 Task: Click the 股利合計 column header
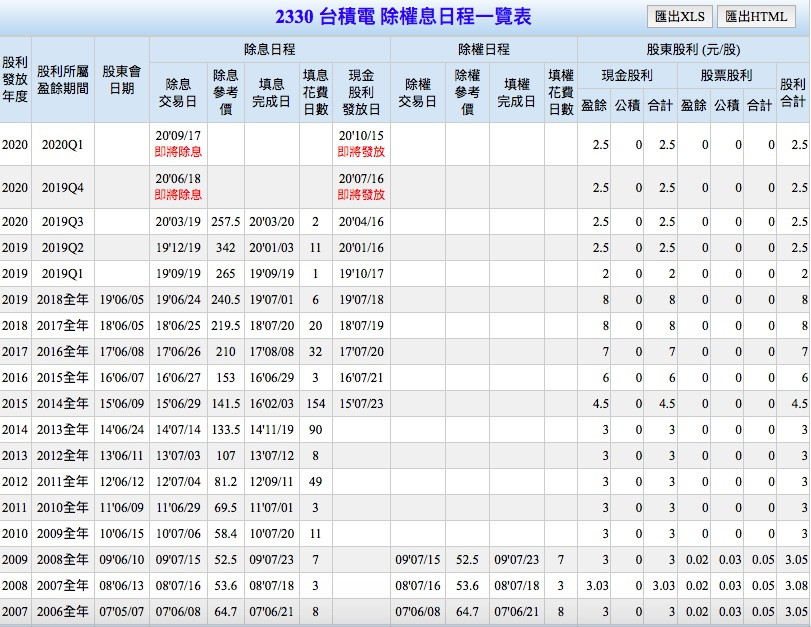(793, 92)
